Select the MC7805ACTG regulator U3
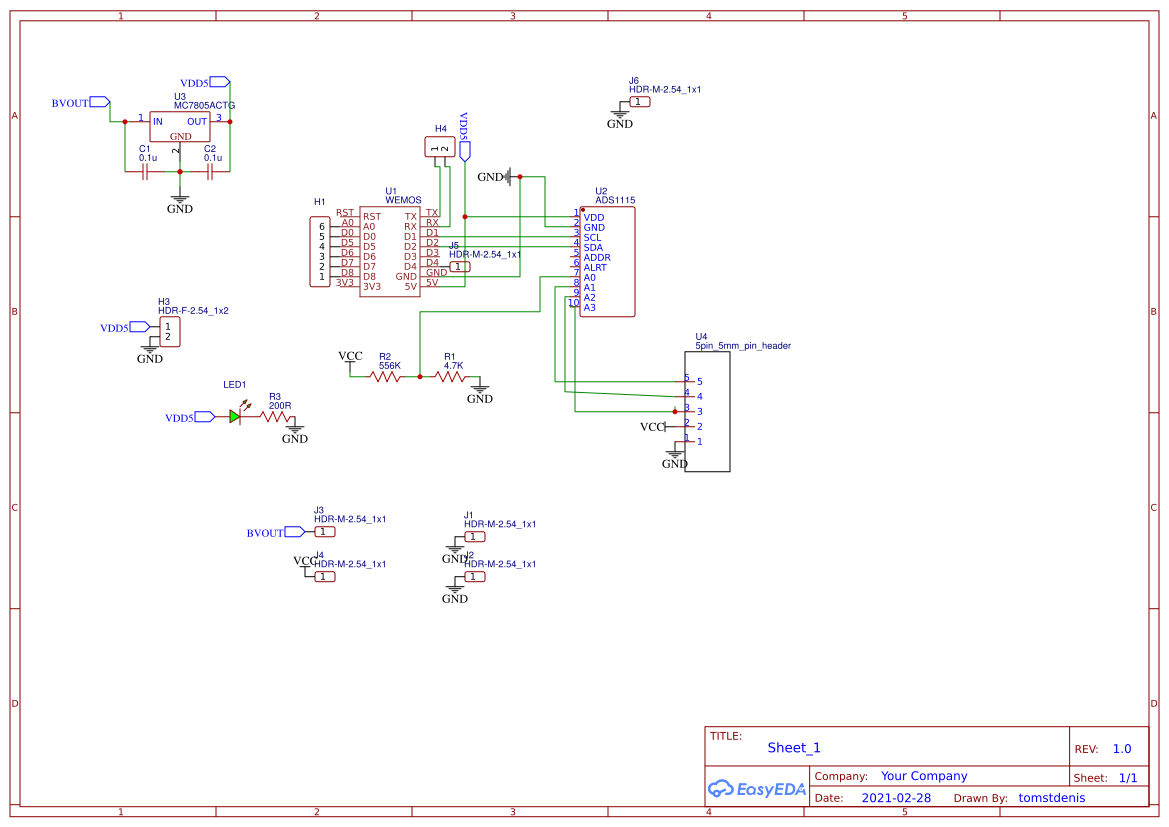 178,125
